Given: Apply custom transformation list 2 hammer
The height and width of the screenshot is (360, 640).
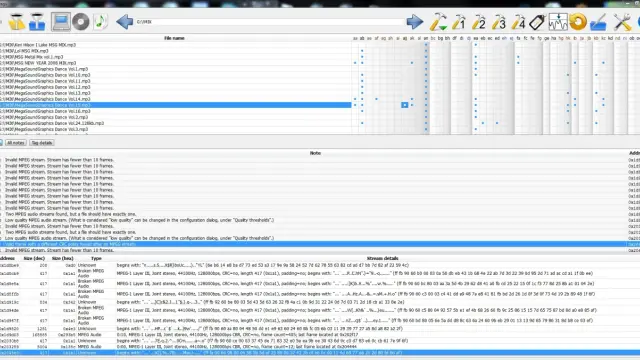Looking at the screenshot, I should tap(478, 22).
